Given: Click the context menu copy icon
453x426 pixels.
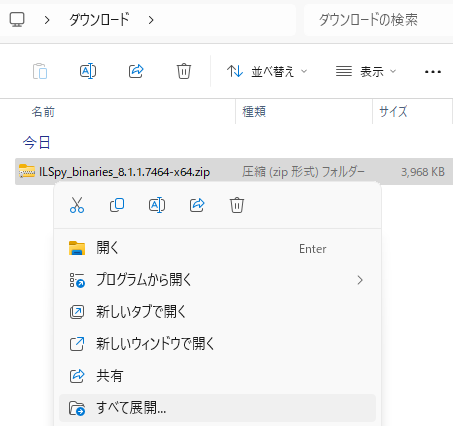Looking at the screenshot, I should [x=117, y=205].
